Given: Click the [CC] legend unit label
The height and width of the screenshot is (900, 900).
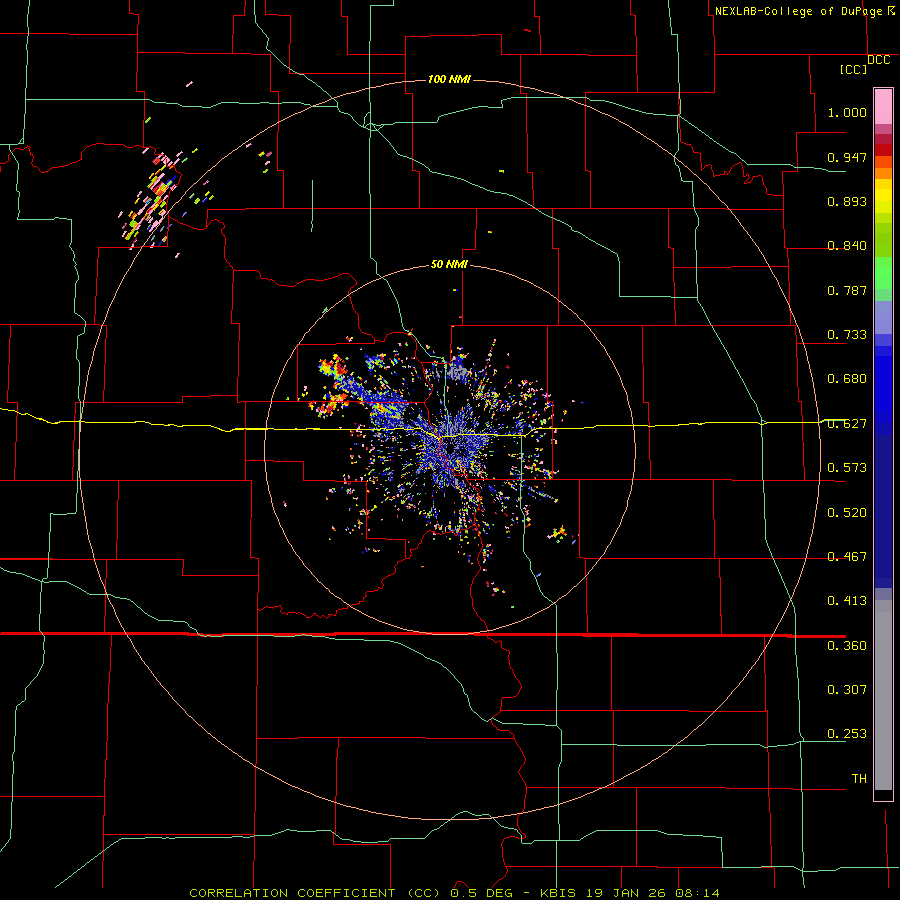Looking at the screenshot, I should click(x=853, y=70).
